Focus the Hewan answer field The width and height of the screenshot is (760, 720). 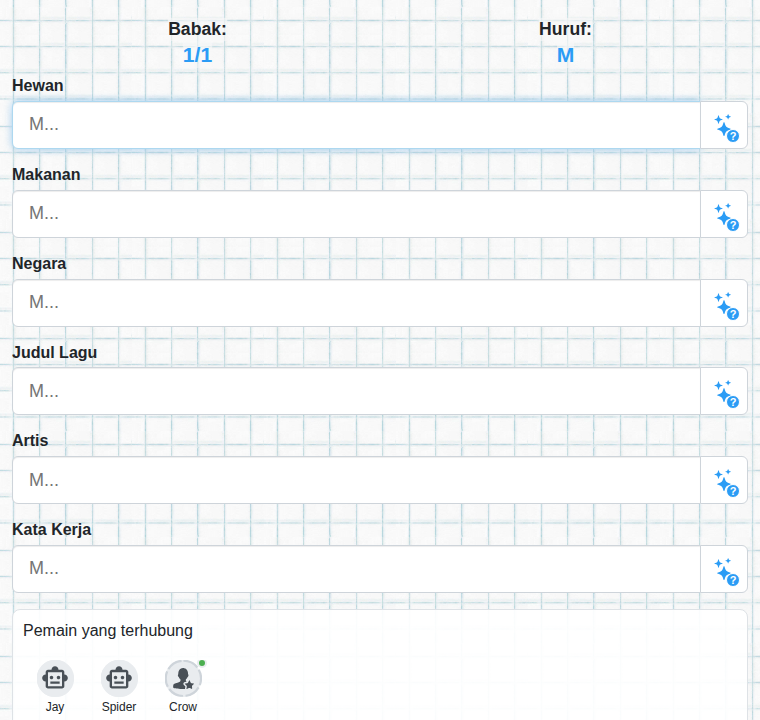tap(356, 125)
